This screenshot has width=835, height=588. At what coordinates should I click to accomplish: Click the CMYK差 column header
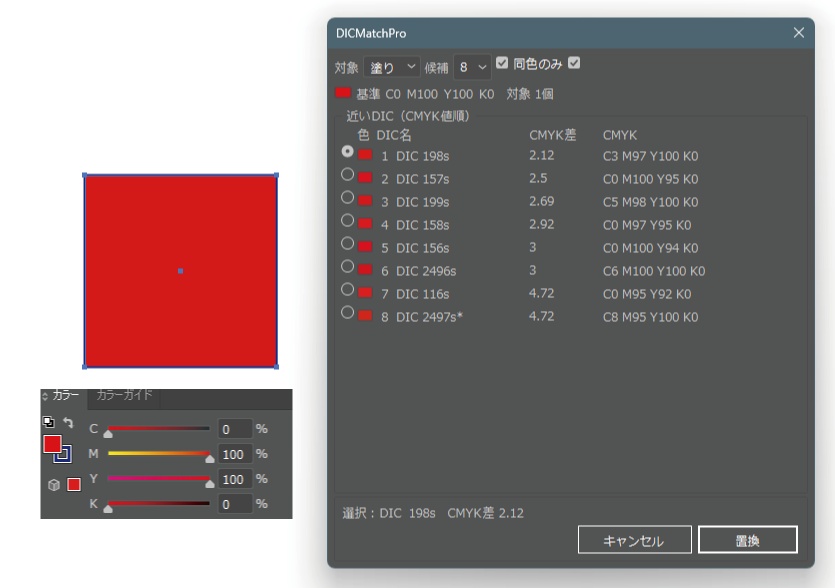click(553, 135)
